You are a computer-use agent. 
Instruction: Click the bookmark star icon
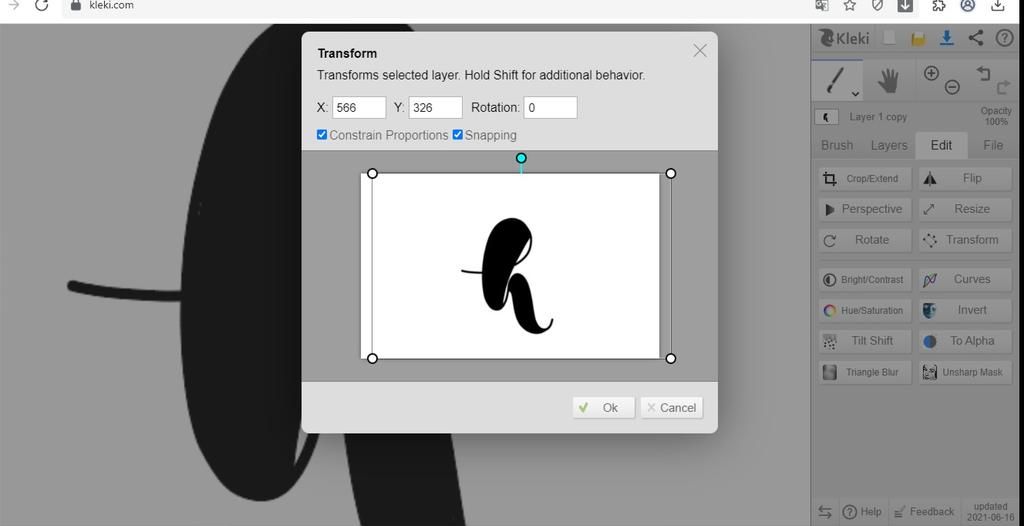click(x=849, y=5)
